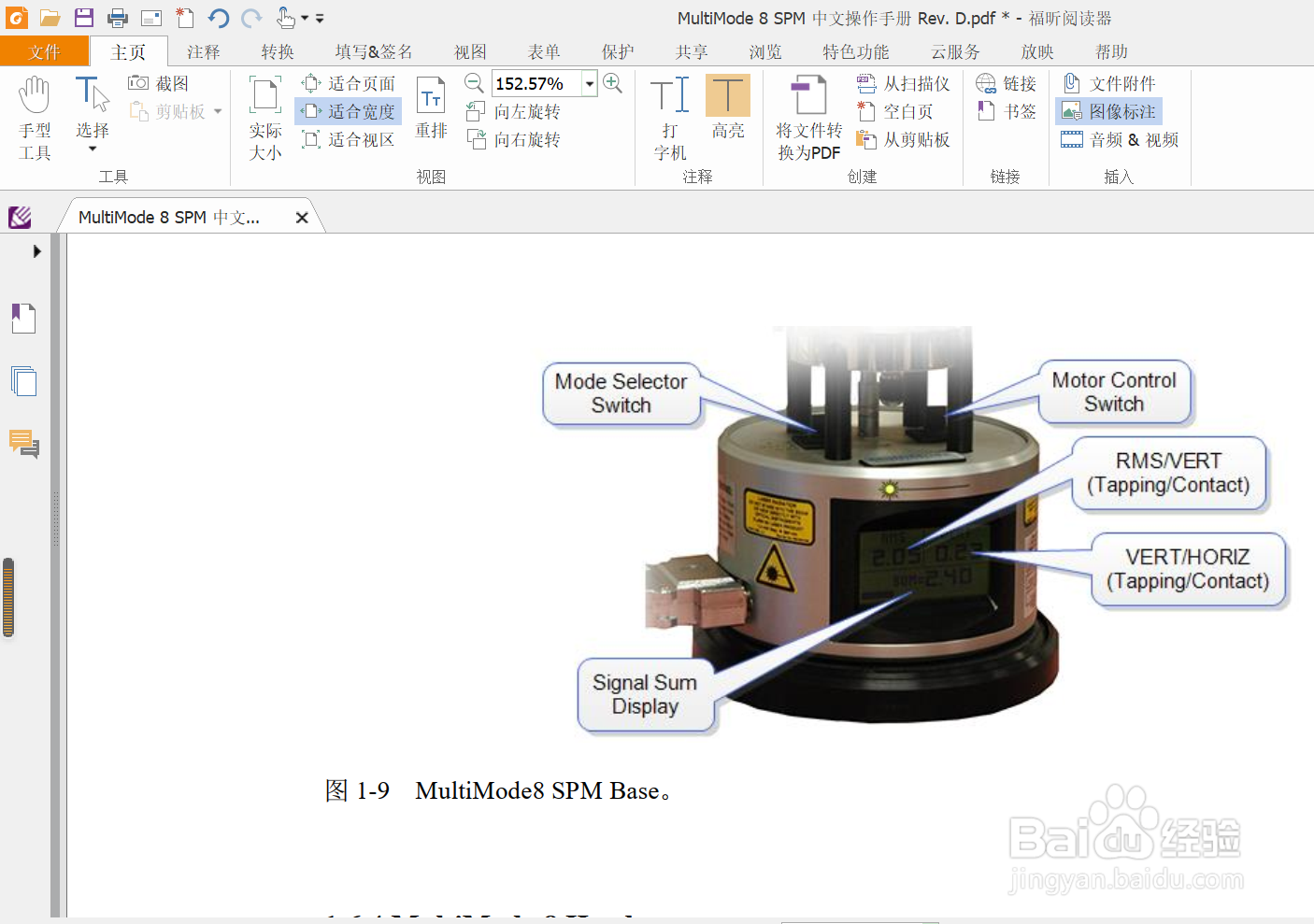
Task: Customize quick access toolbar arrow
Action: click(320, 18)
